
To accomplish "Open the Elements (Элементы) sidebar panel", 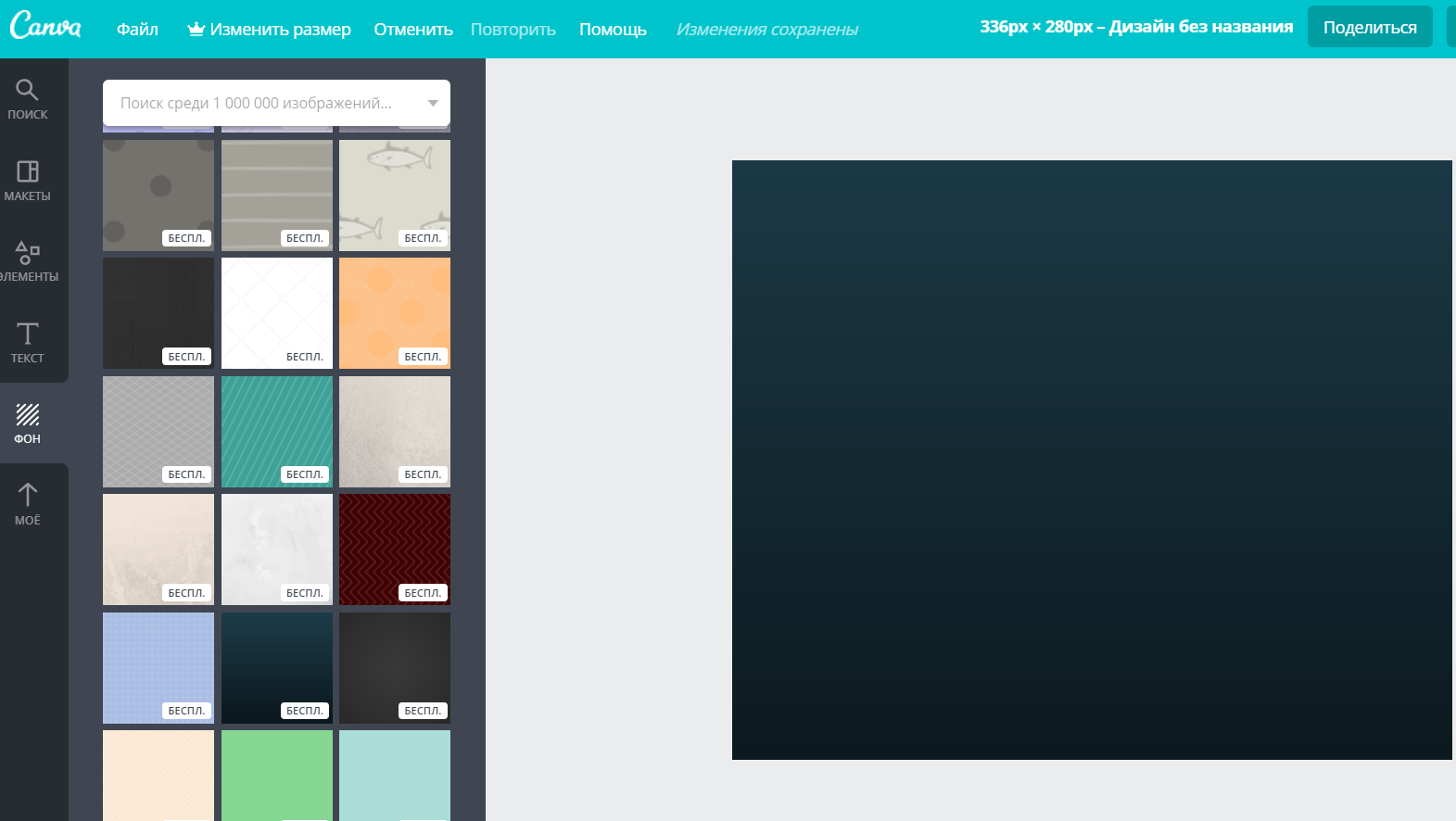I will (x=28, y=261).
